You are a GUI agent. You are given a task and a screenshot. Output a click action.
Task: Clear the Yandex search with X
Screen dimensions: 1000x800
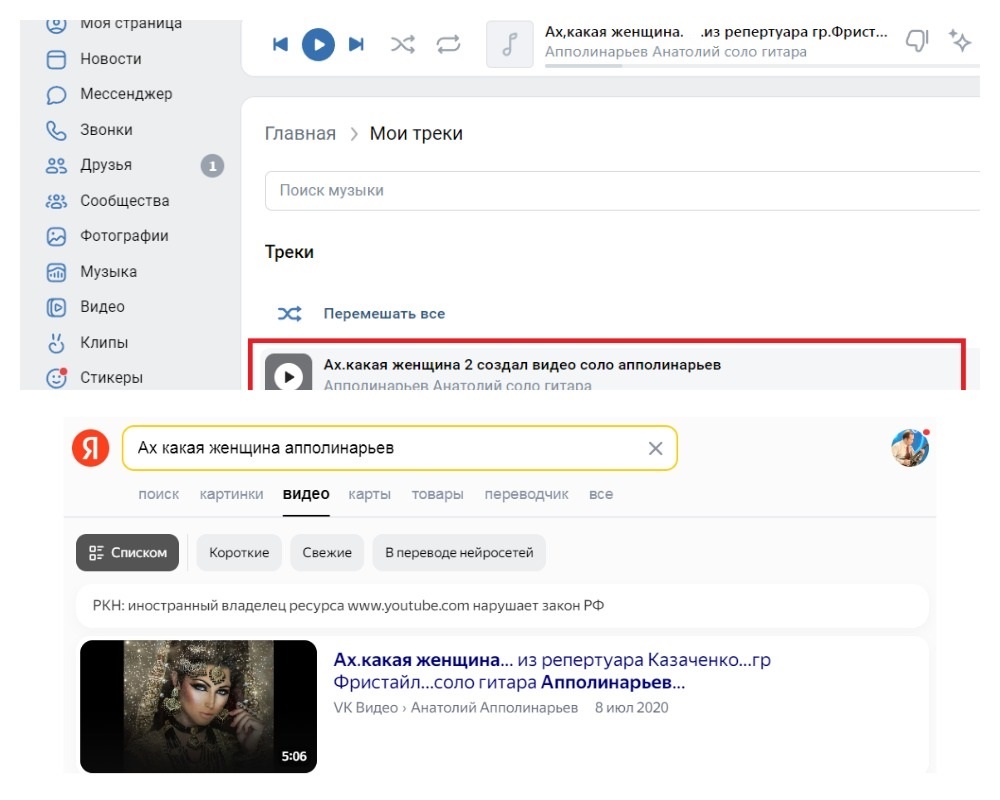click(x=656, y=448)
